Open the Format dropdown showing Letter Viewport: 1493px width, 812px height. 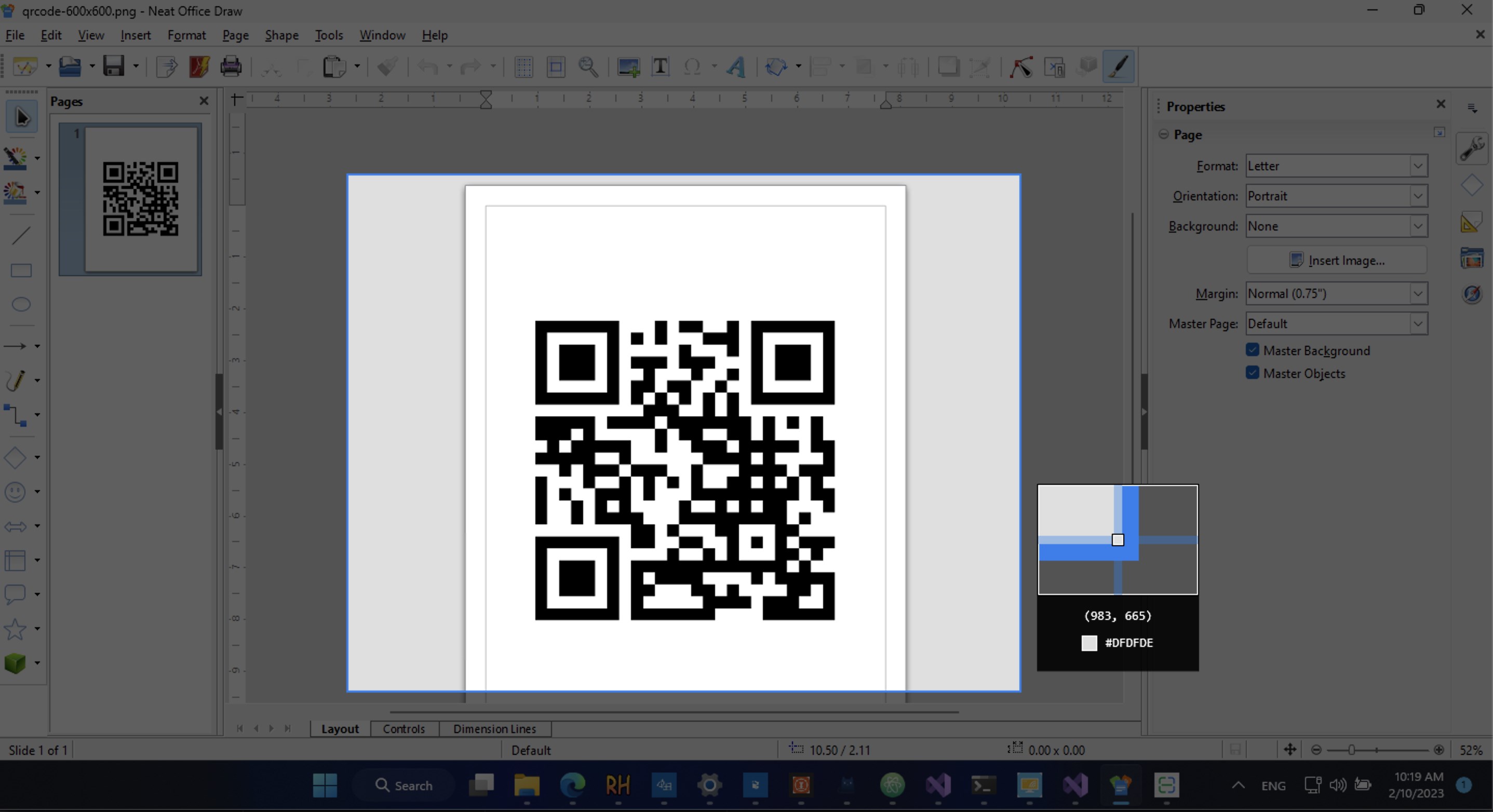click(1337, 166)
